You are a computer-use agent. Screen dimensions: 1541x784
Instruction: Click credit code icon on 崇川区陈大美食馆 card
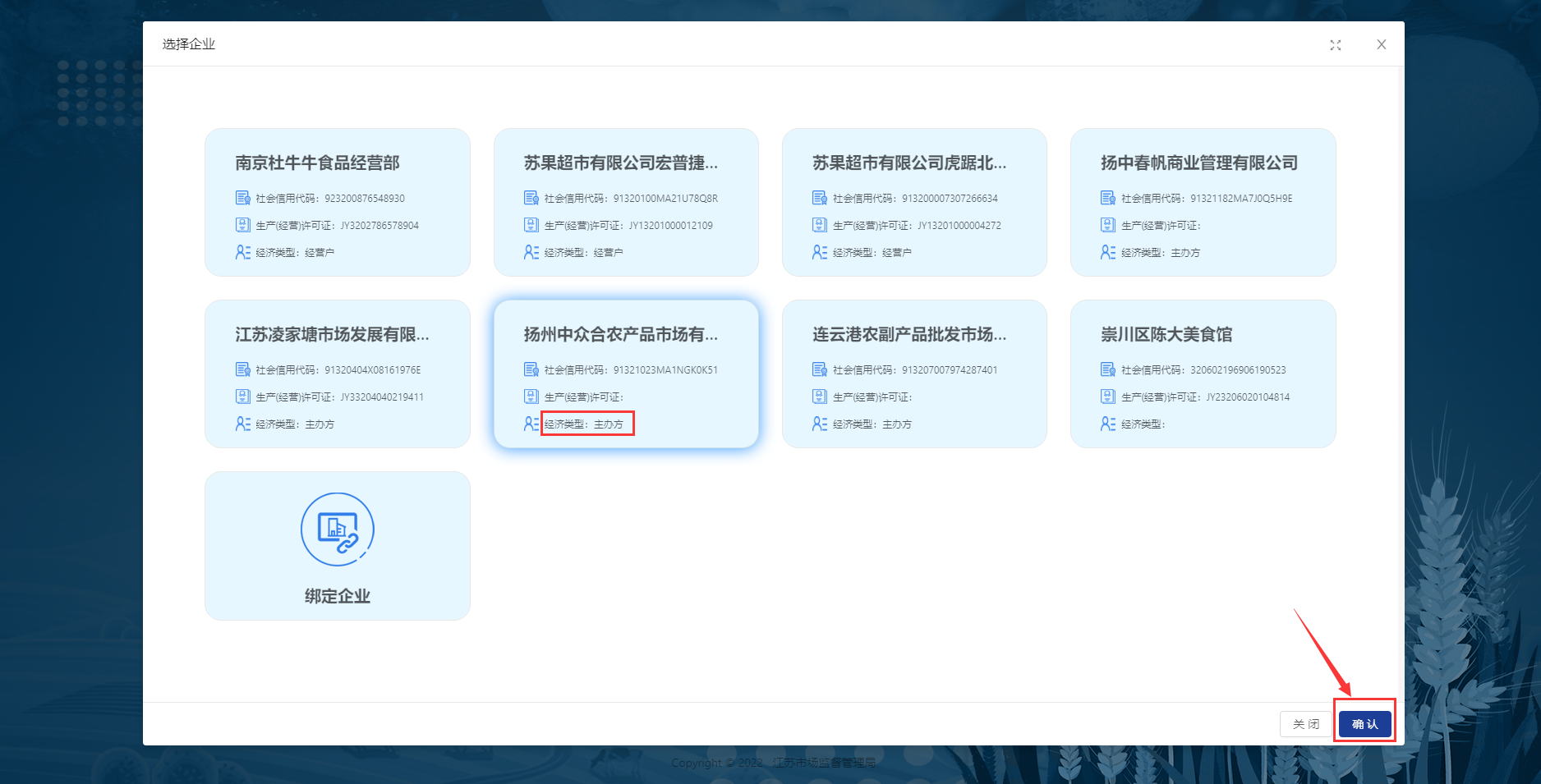1107,369
